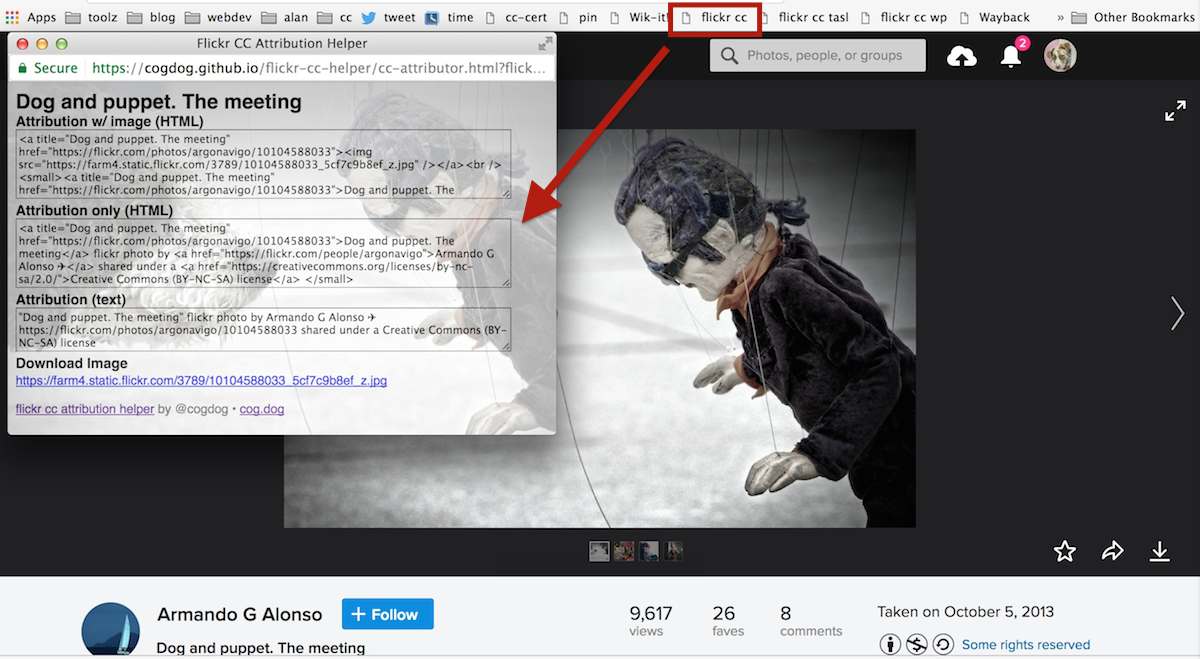Open the Apps grid in bookmarks bar

point(30,17)
